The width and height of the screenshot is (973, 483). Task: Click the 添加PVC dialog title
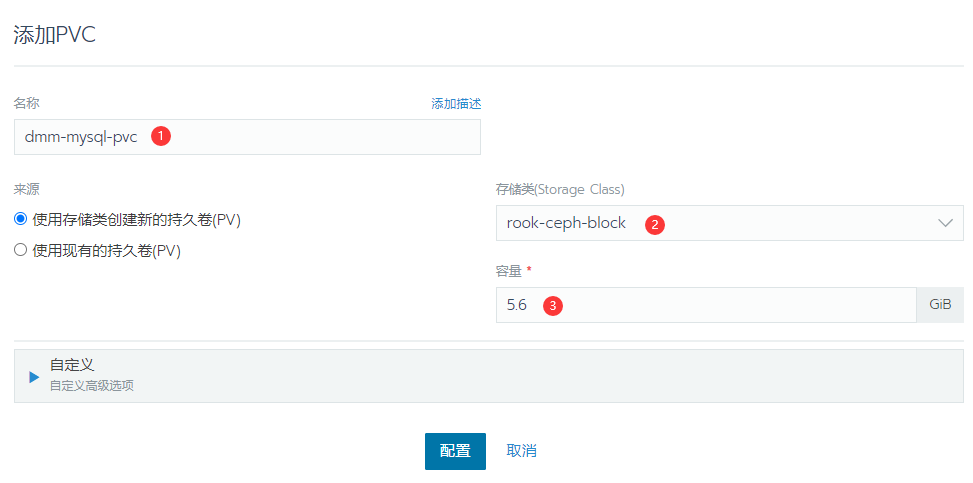click(55, 35)
